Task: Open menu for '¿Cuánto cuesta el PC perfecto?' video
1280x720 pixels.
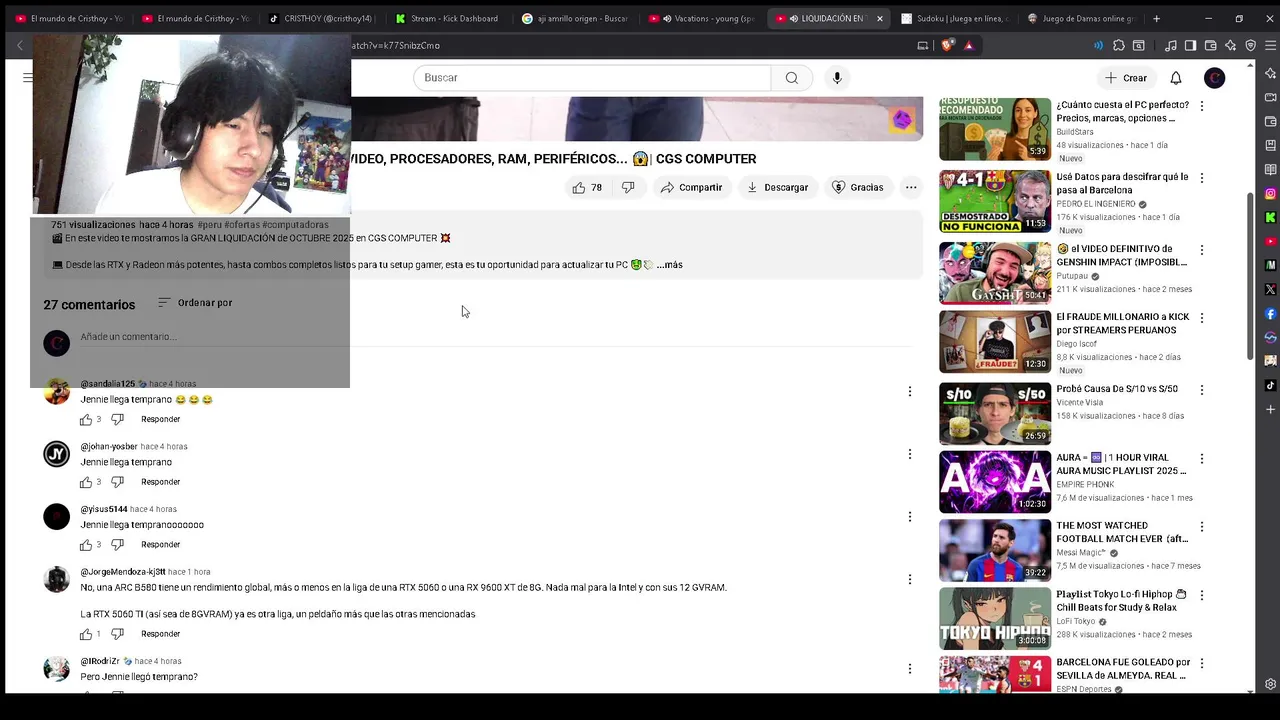Action: 1201,106
